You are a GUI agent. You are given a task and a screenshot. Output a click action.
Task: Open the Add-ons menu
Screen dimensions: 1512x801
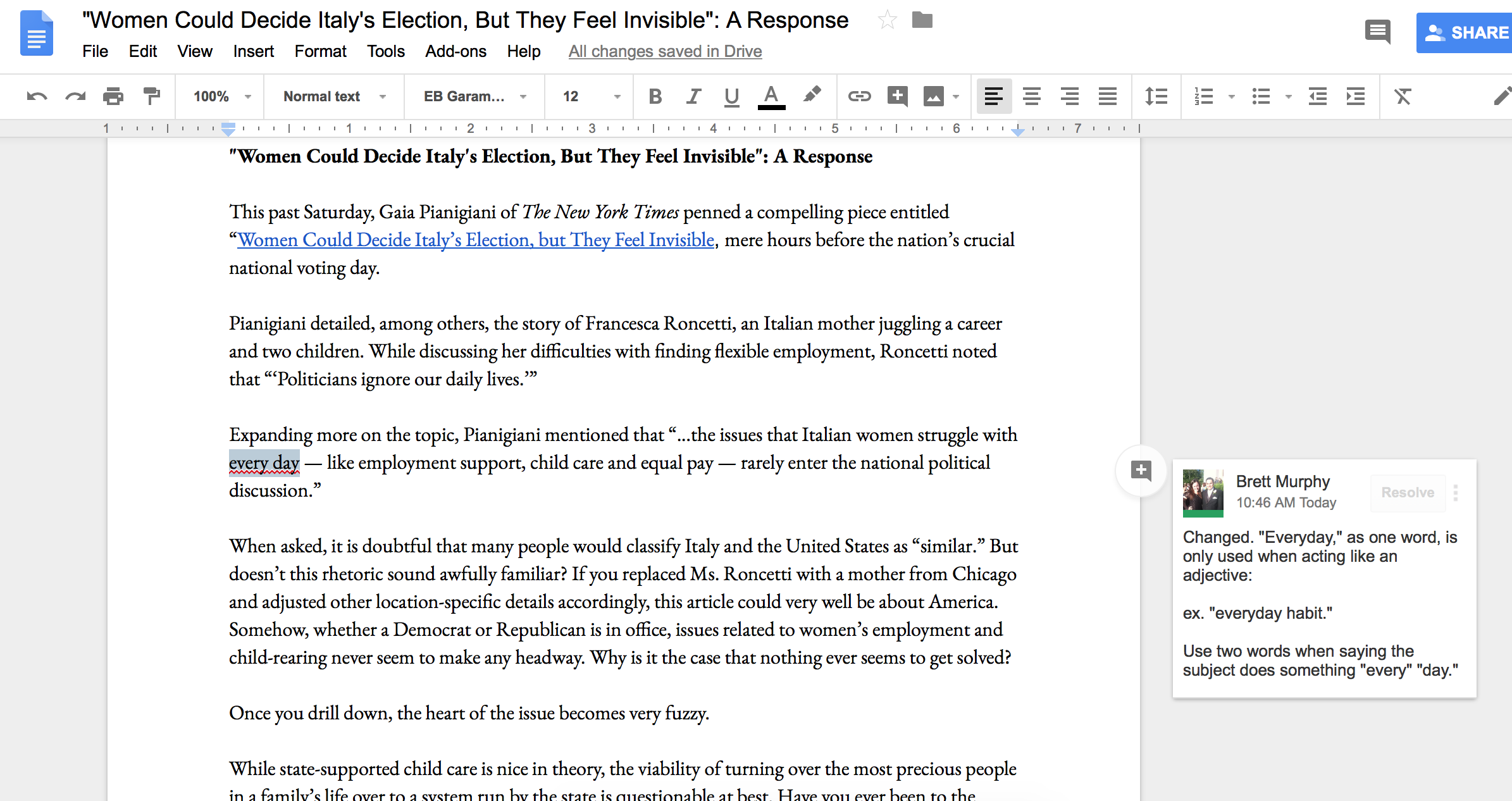(x=455, y=51)
